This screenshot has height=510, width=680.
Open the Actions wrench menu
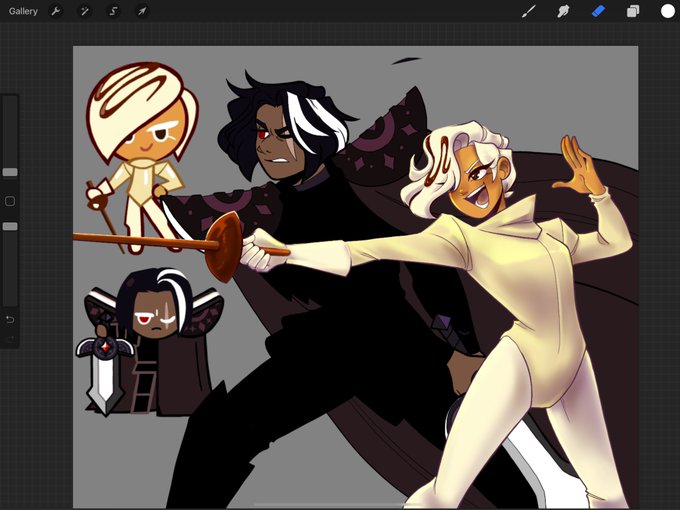click(56, 11)
